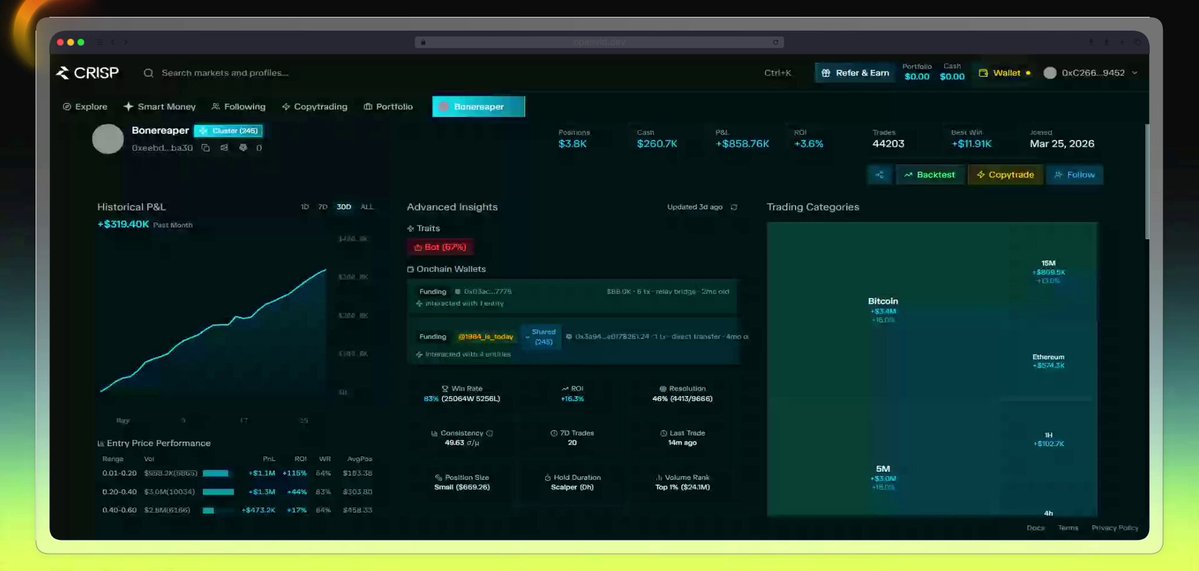The height and width of the screenshot is (571, 1199).
Task: Run a Backtest on this trader
Action: (x=930, y=175)
